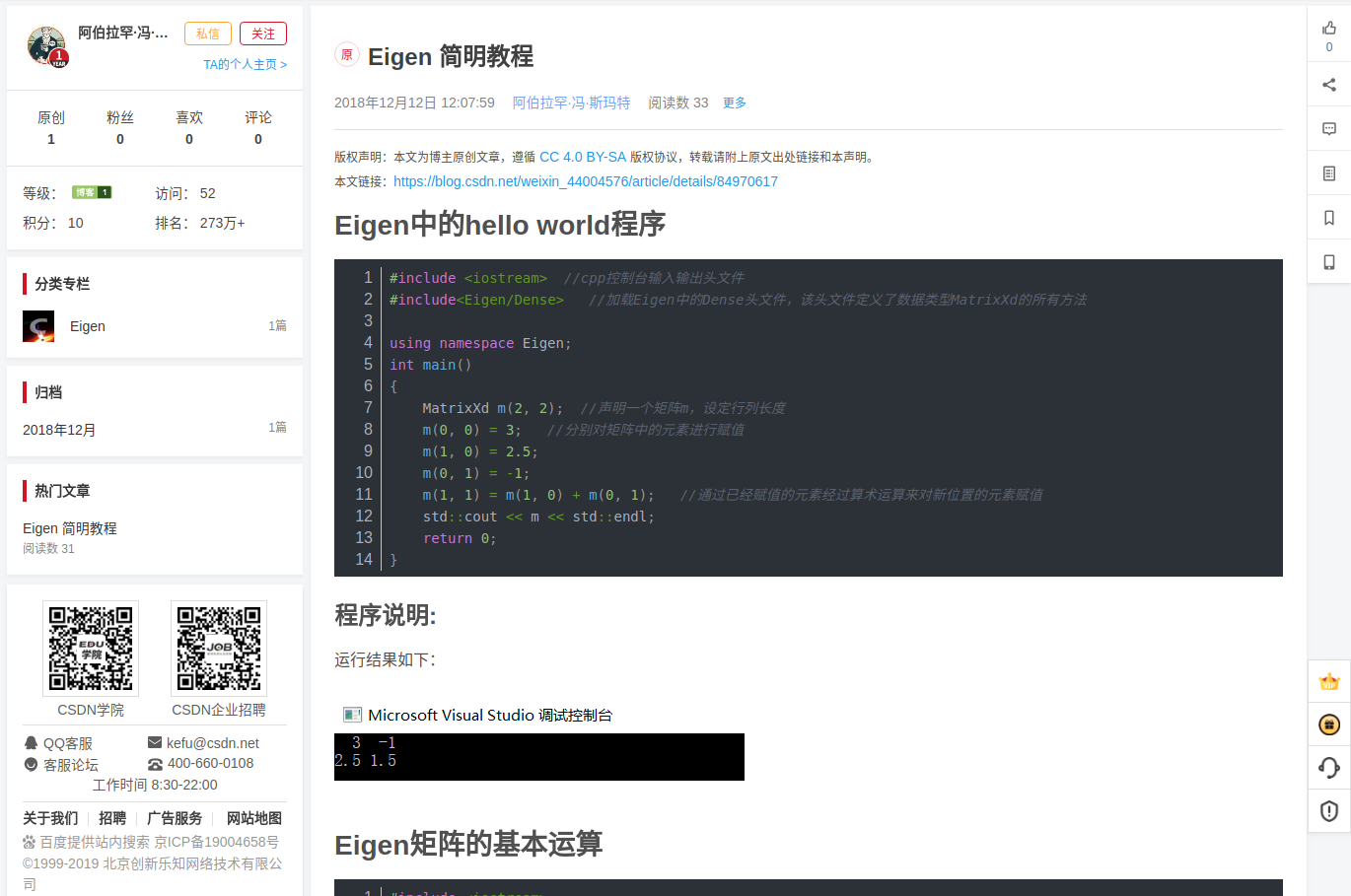Click the 京ICP备19004658号 link
The width and height of the screenshot is (1351, 896).
[216, 842]
